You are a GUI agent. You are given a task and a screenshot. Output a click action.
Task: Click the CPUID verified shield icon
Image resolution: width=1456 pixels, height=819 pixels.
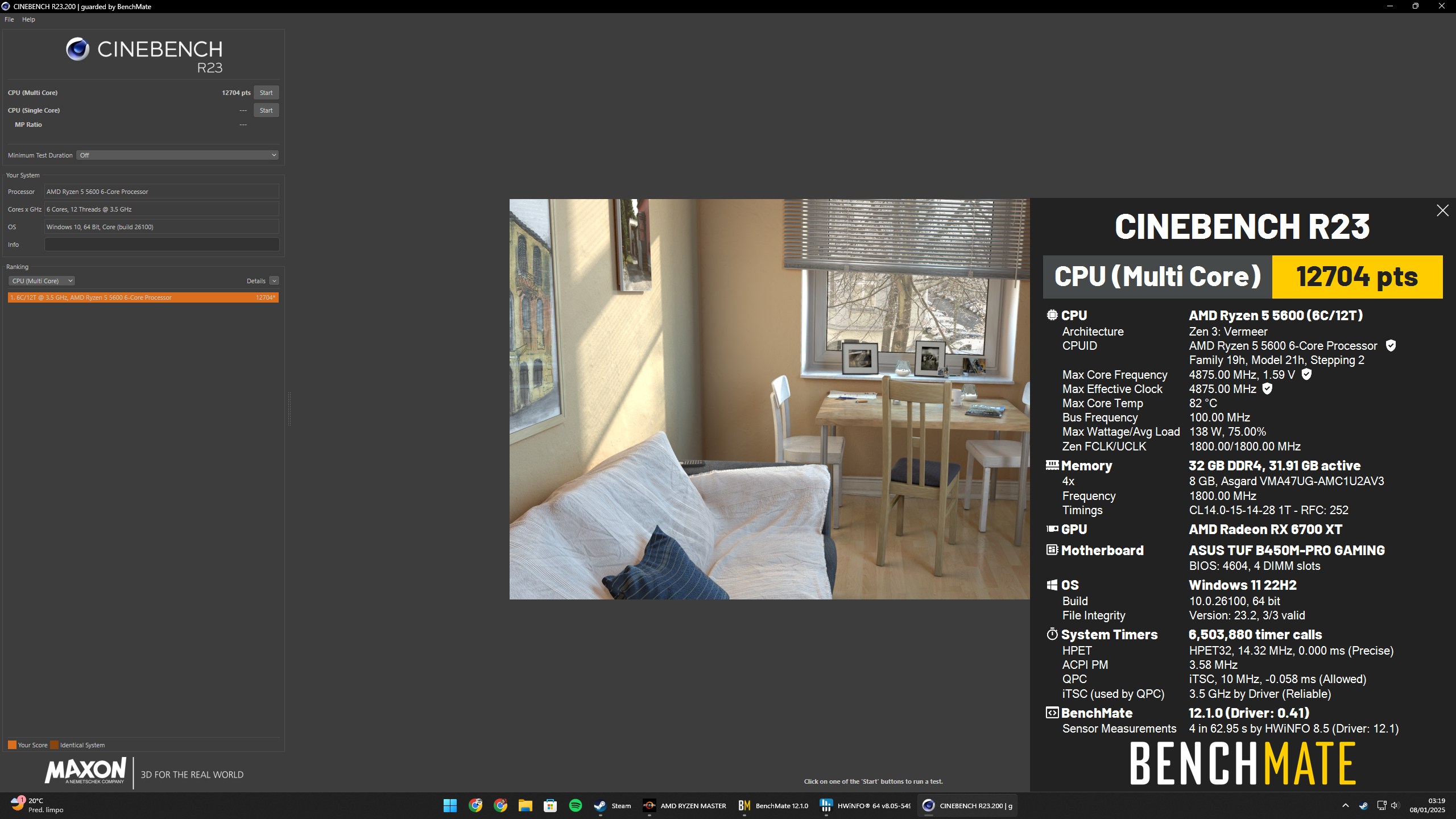(x=1391, y=346)
